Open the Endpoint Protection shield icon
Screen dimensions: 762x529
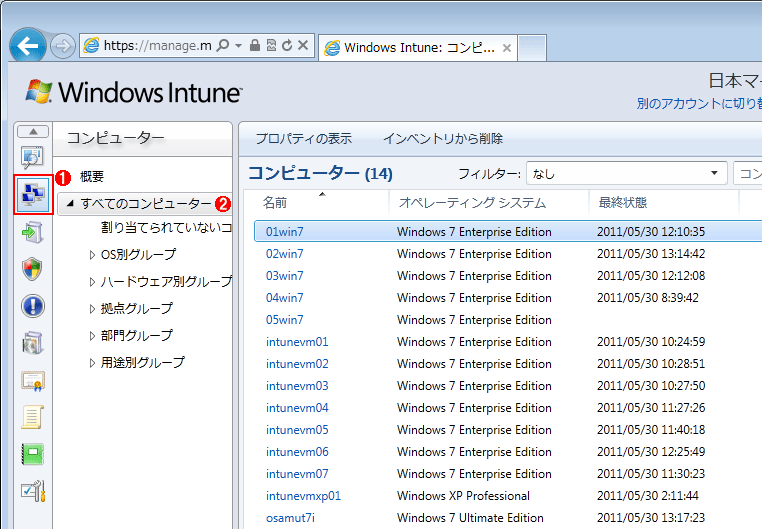(33, 269)
